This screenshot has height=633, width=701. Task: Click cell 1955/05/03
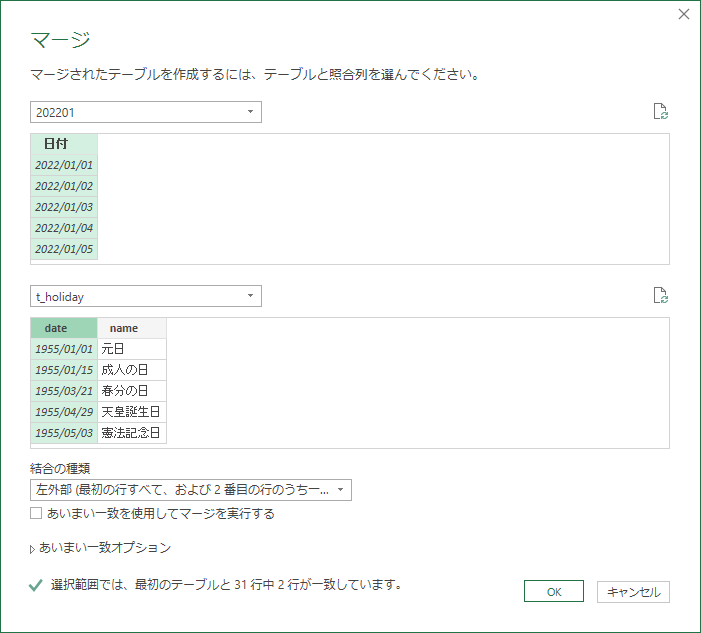point(64,433)
